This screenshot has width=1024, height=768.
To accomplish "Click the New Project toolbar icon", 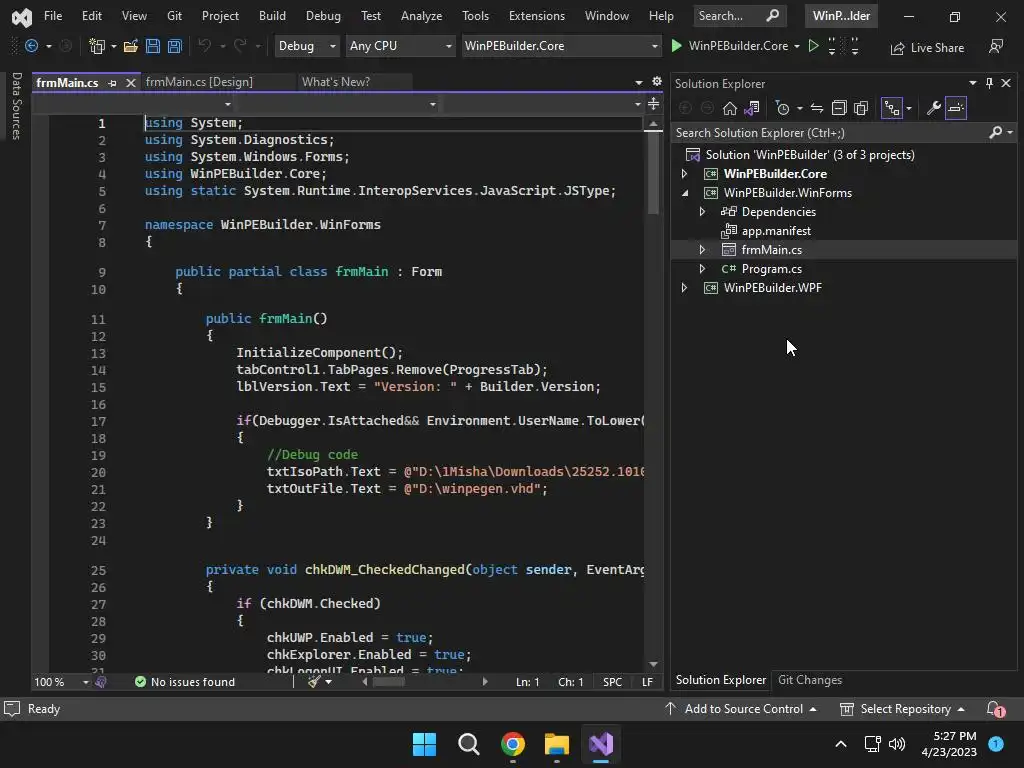I will (x=97, y=46).
